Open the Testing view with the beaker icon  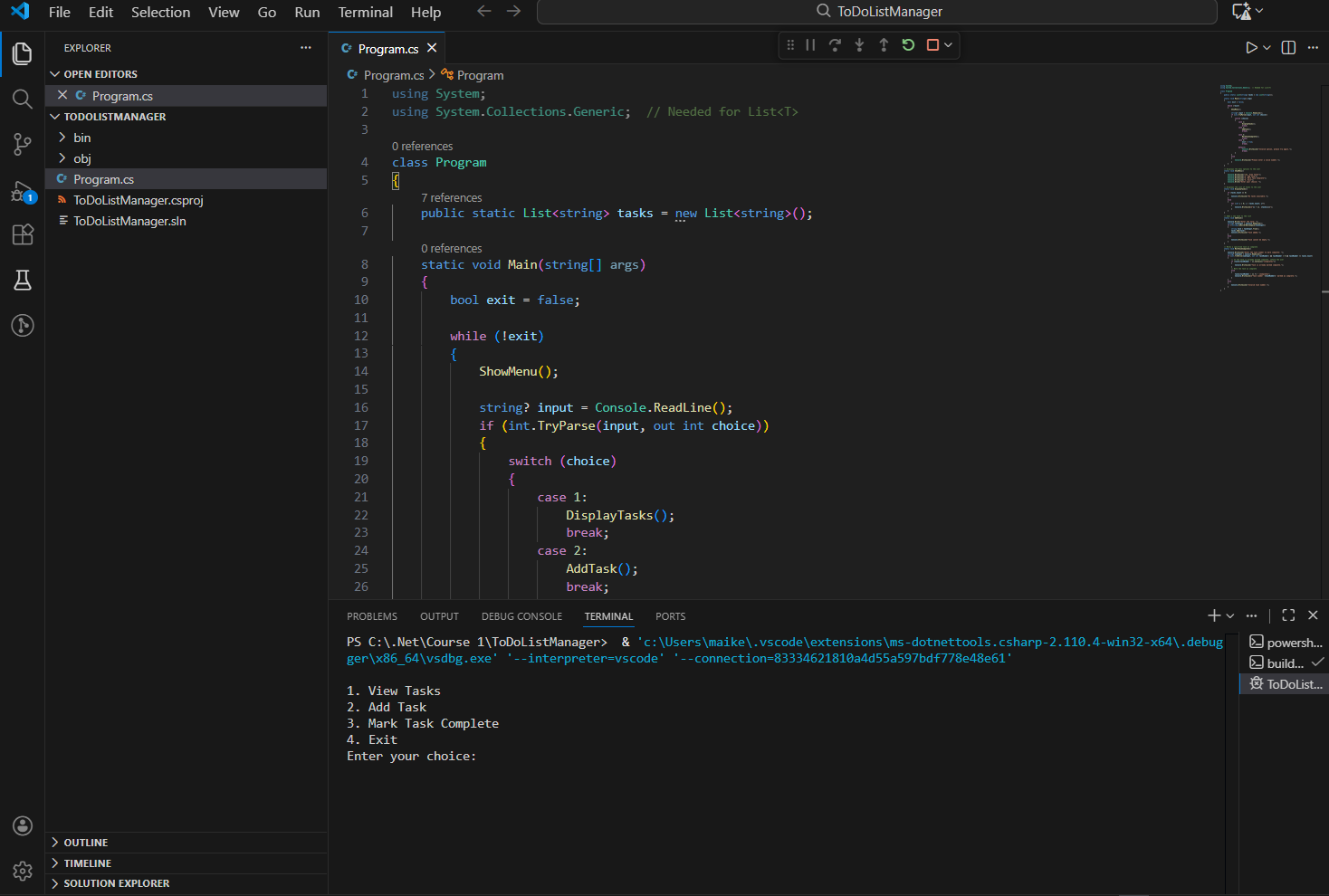(x=22, y=280)
